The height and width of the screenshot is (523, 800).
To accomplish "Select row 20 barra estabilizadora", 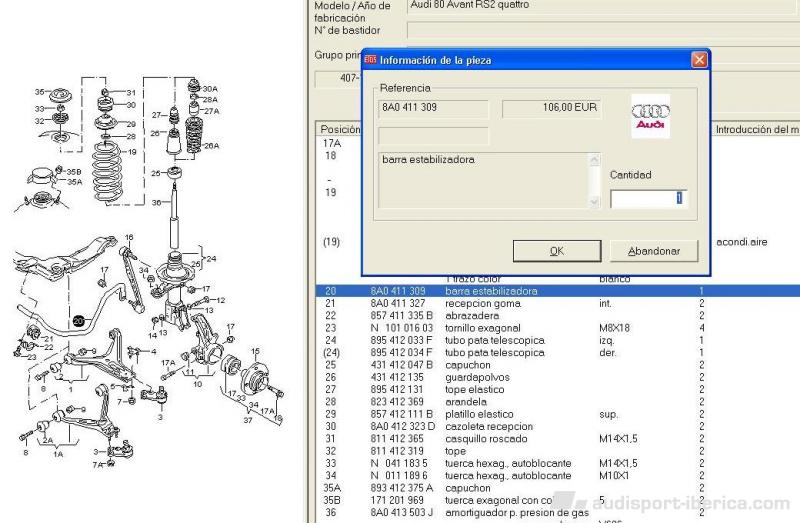I will 558,291.
